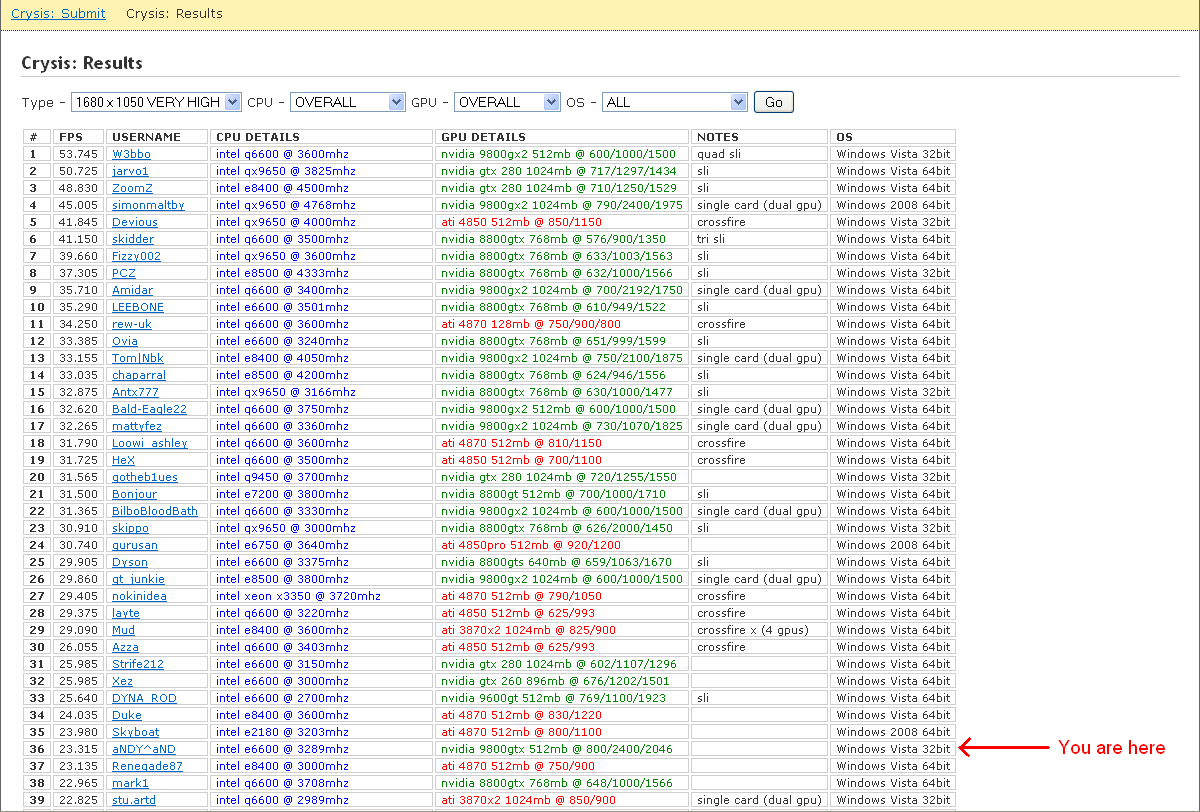Open the ZoomZ username link
Image resolution: width=1200 pixels, height=812 pixels.
pos(132,188)
